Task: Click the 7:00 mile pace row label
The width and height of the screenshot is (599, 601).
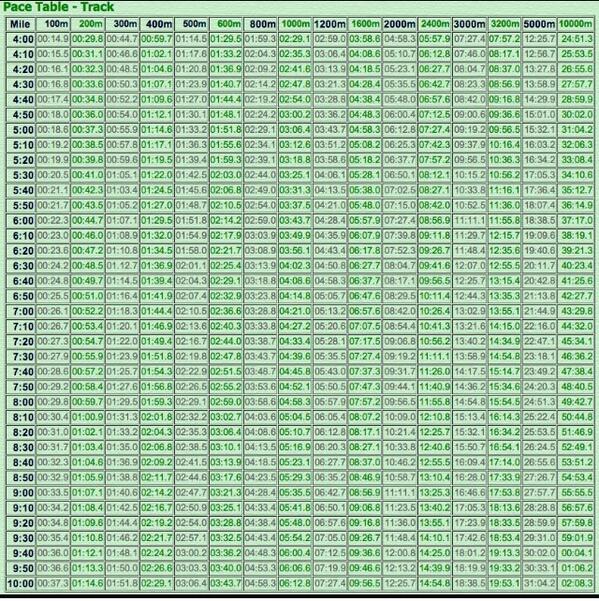Action: (20, 311)
